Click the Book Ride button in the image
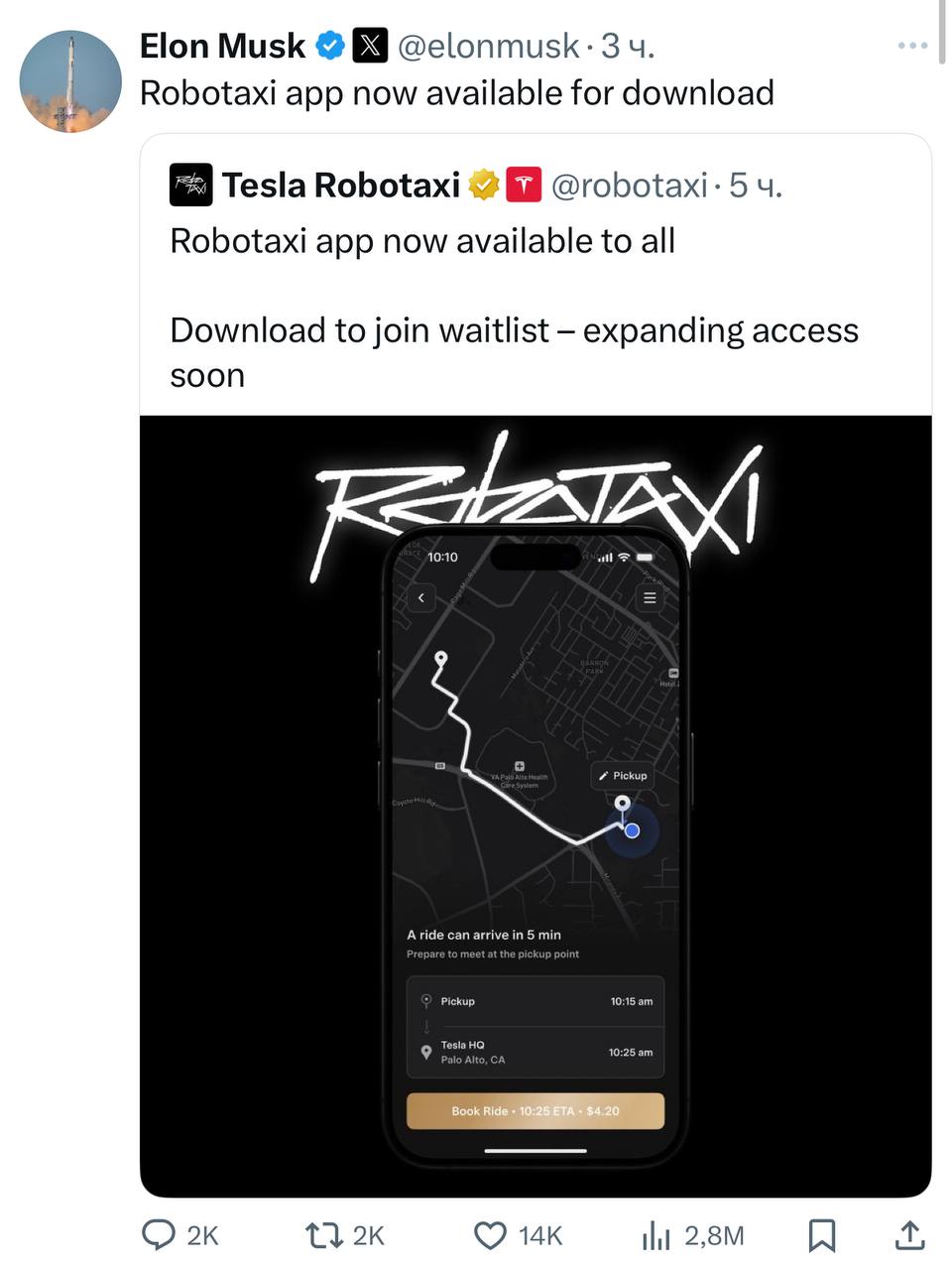The image size is (952, 1270). tap(535, 1111)
